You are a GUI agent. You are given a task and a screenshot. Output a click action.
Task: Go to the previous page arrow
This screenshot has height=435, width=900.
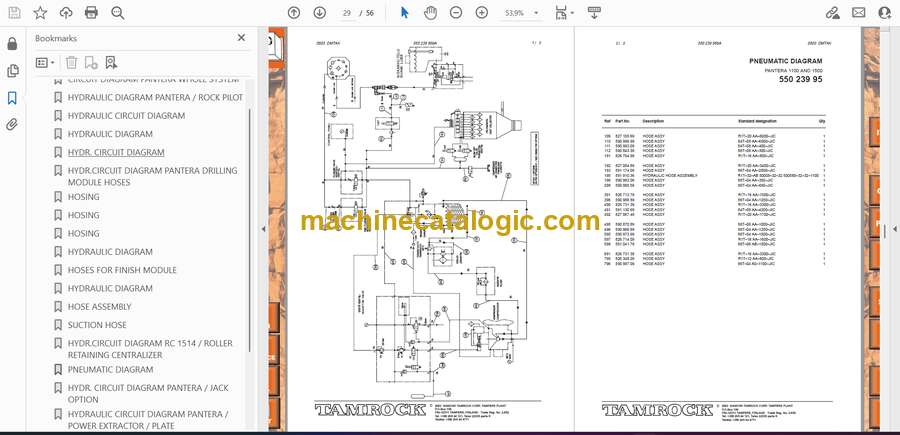(x=294, y=13)
